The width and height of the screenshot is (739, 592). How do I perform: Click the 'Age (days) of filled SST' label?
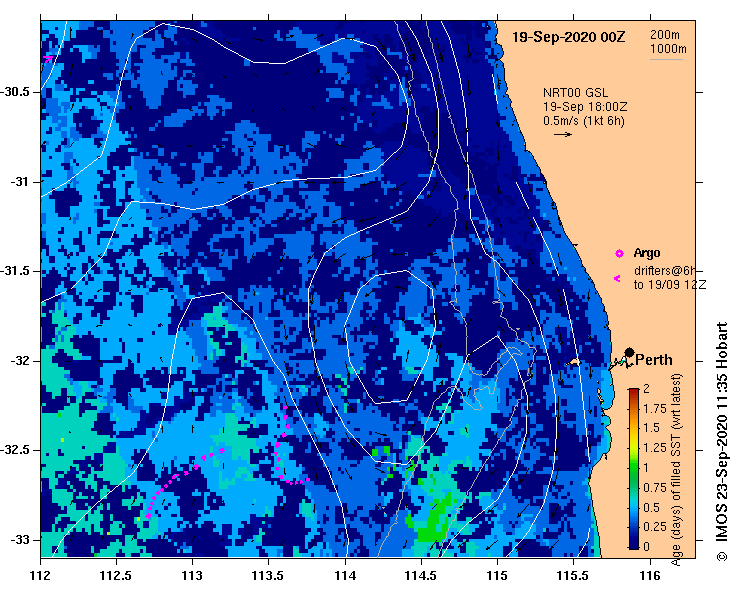676,470
